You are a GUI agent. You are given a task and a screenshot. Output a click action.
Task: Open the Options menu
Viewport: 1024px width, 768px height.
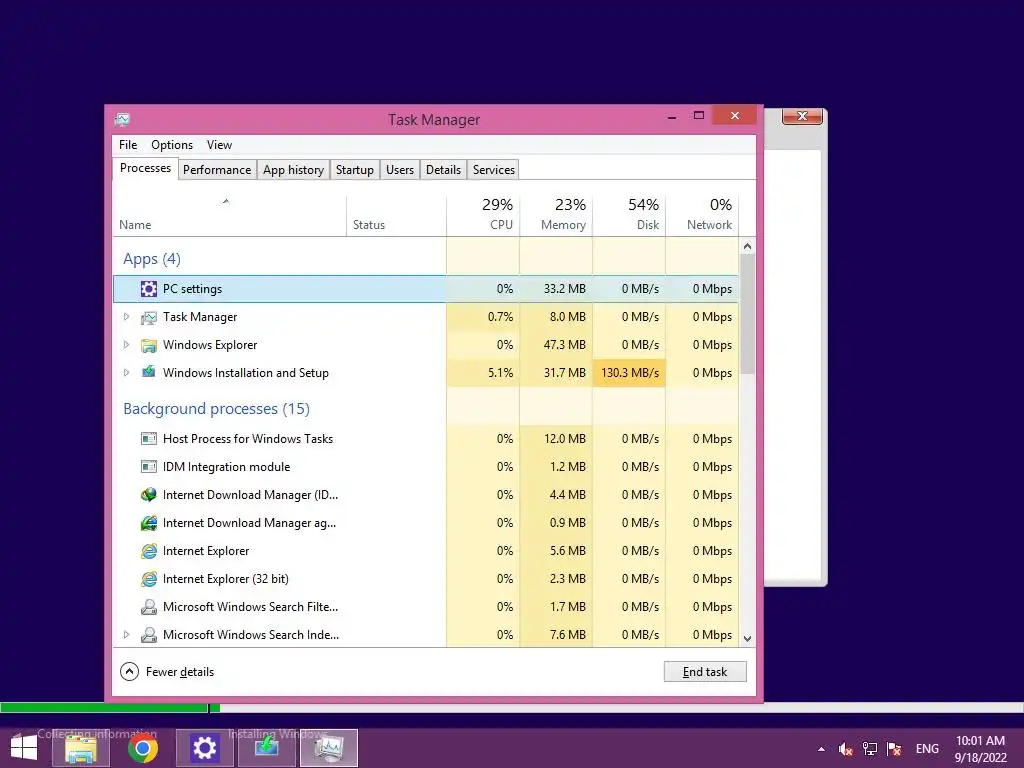point(172,145)
